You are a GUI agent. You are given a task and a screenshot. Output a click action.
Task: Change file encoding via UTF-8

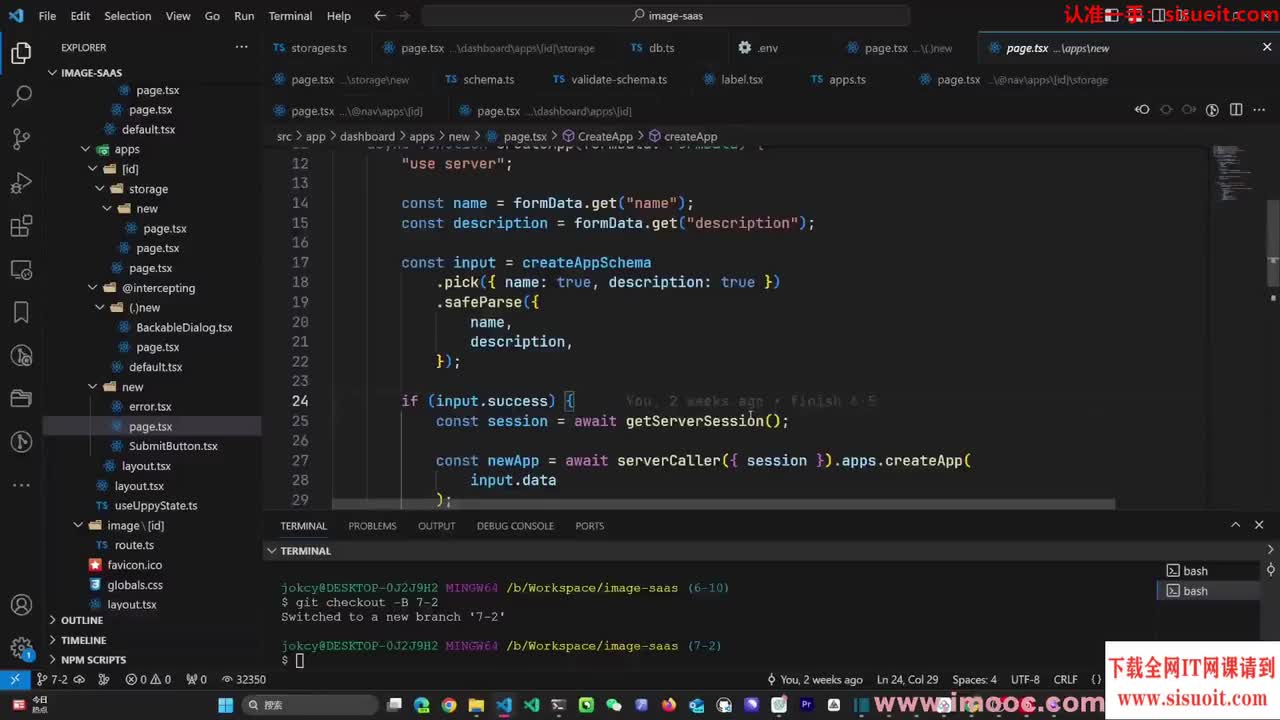[x=1025, y=679]
